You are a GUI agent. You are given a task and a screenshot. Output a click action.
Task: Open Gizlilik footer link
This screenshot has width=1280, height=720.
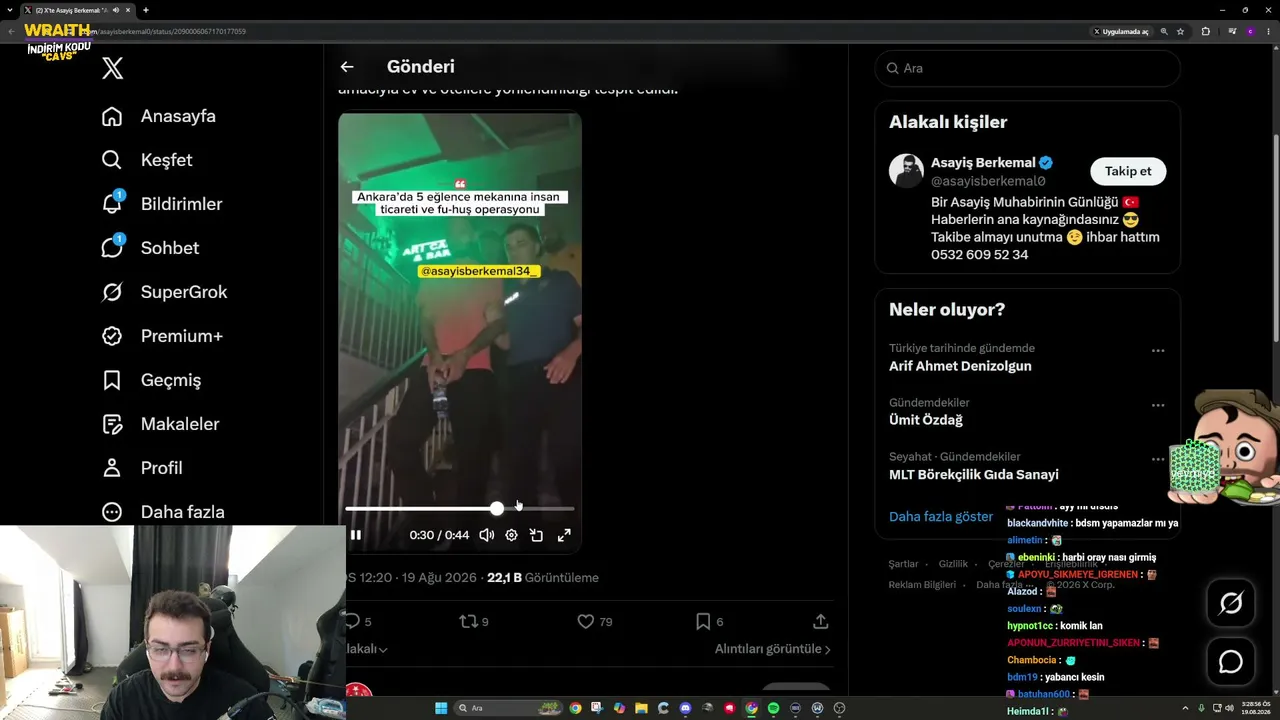[953, 564]
